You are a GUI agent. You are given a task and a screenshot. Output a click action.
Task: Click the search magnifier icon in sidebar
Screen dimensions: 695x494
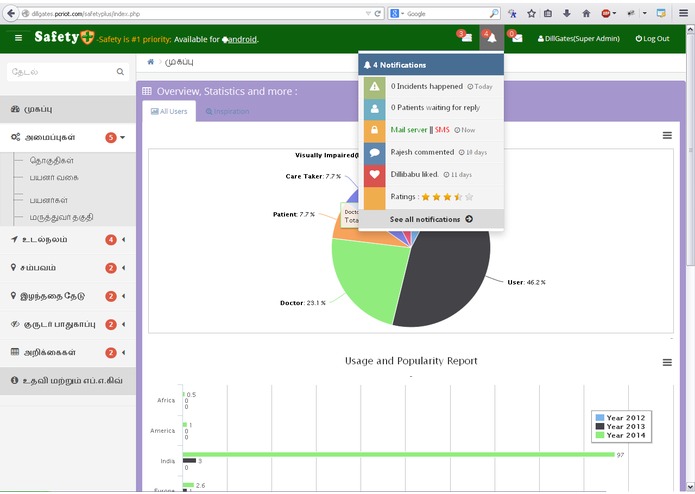pos(120,72)
